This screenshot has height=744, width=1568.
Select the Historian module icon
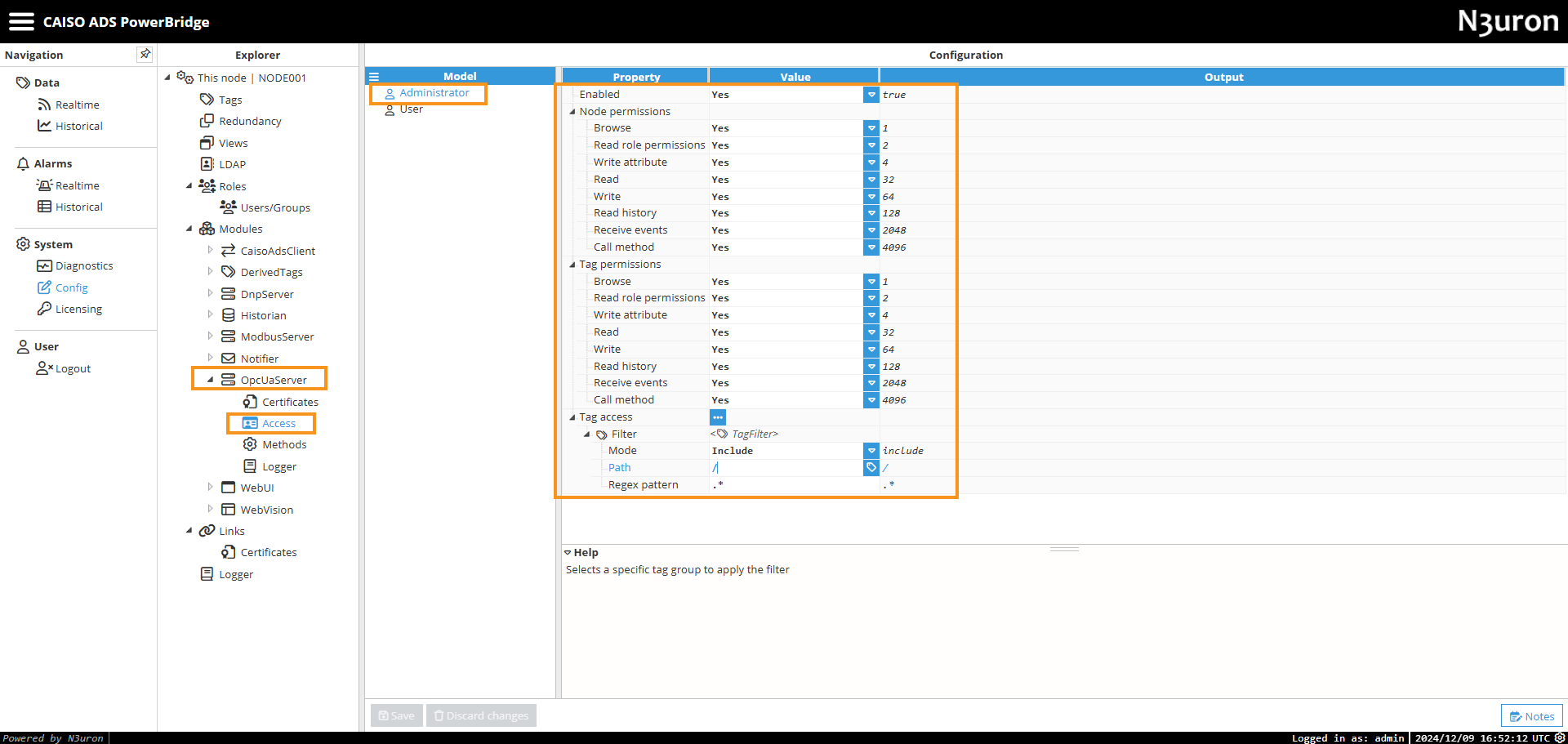[x=229, y=315]
